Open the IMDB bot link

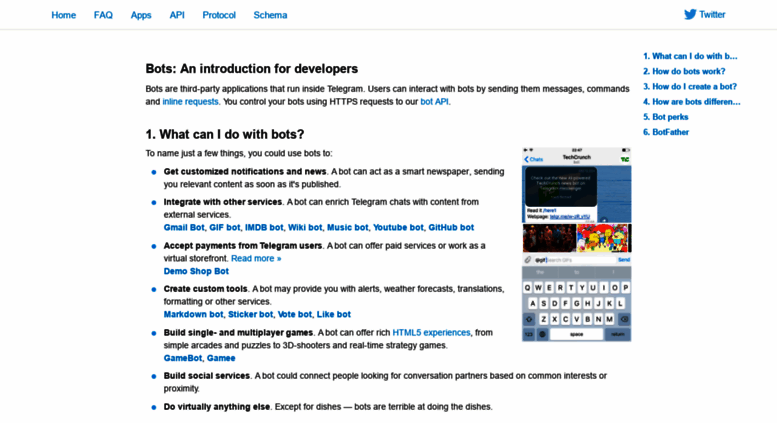point(264,227)
